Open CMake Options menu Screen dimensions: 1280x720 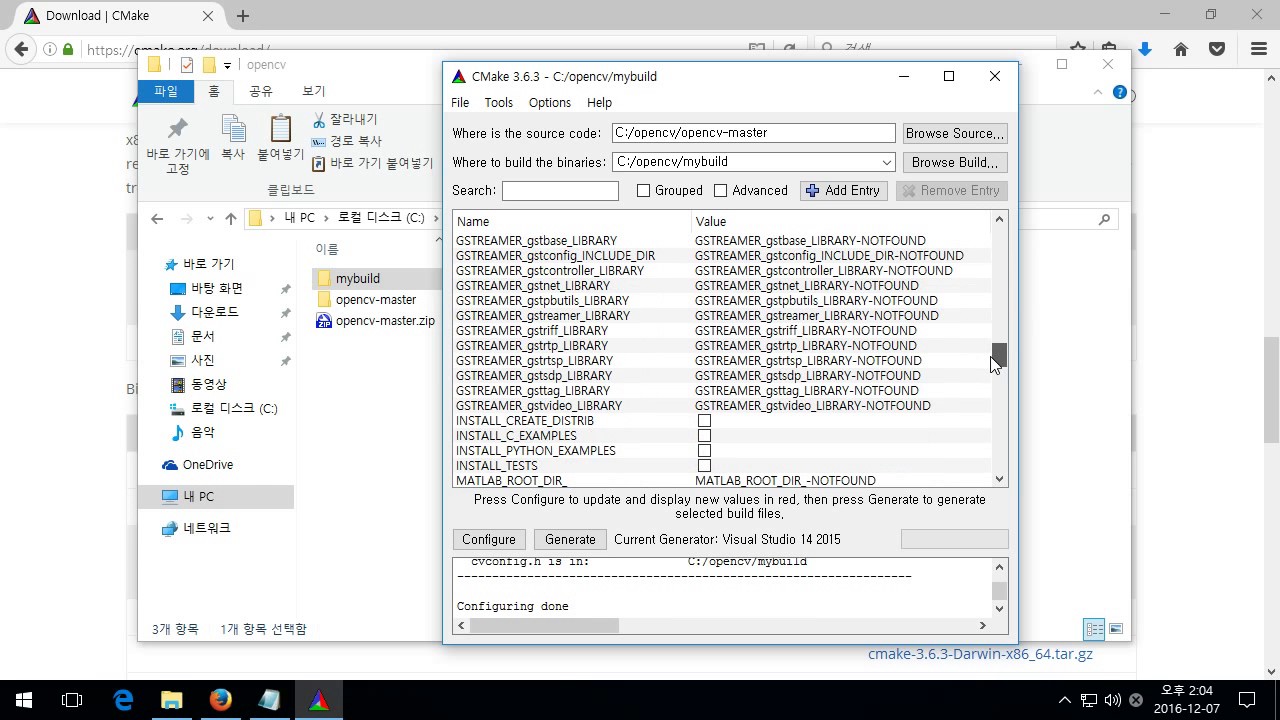point(549,102)
